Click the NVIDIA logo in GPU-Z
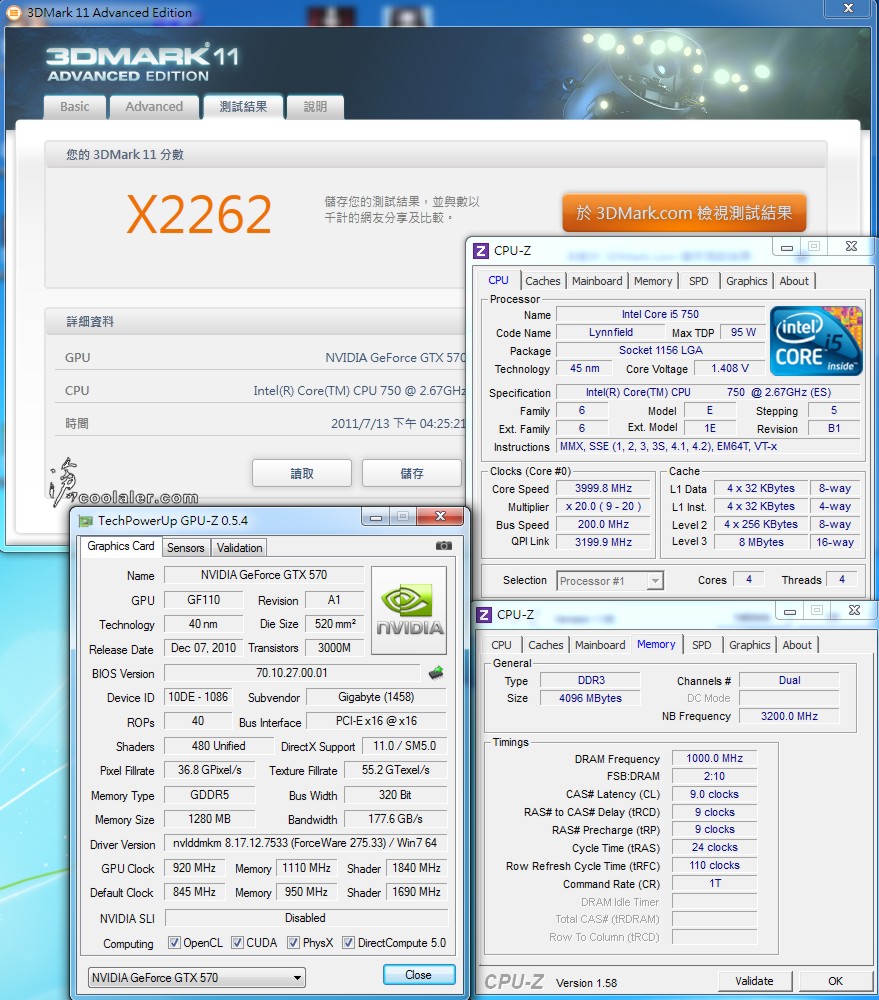The height and width of the screenshot is (1000, 879). (x=409, y=611)
